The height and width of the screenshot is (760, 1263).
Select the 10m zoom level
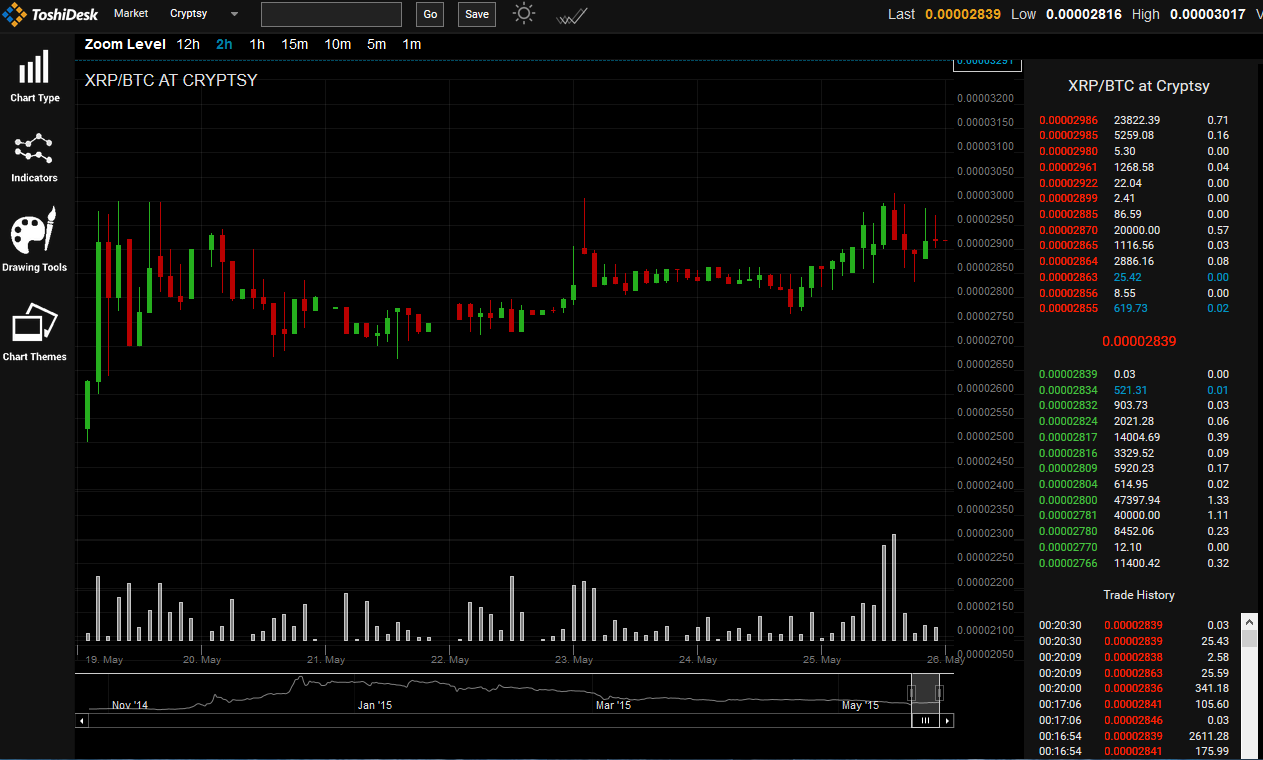(x=338, y=44)
